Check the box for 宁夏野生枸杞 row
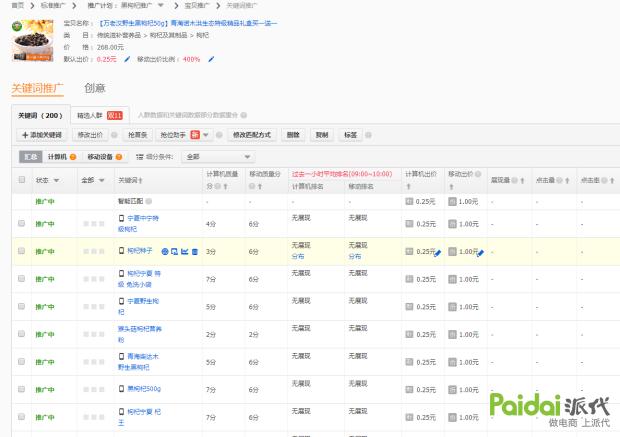This screenshot has width=620, height=437. pos(22,306)
